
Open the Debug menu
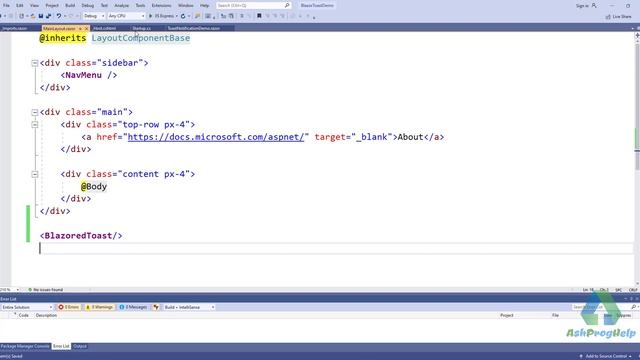(x=87, y=5)
